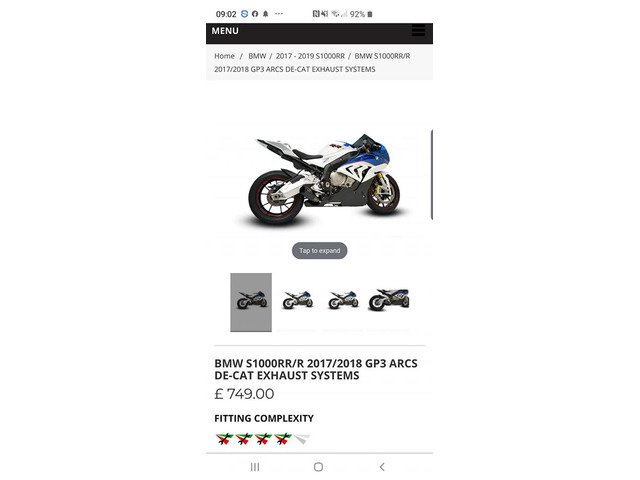Viewport: 640px width, 480px height.
Task: Tap Android home navigation button
Action: 319,467
